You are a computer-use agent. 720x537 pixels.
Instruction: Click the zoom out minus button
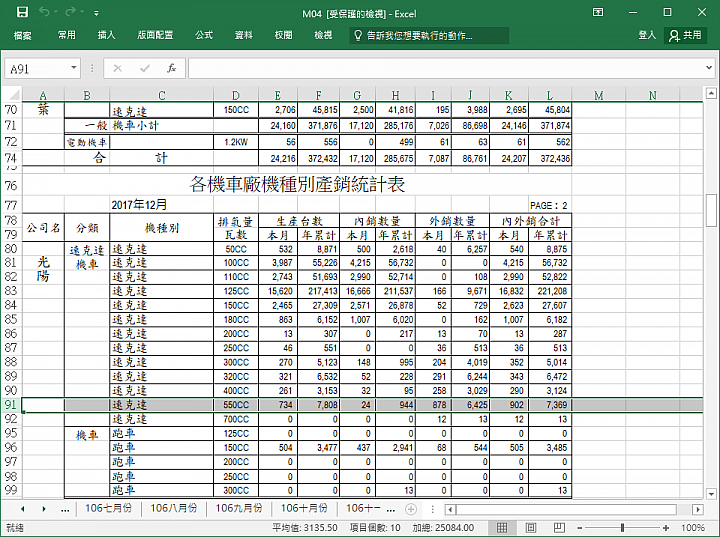[580, 528]
